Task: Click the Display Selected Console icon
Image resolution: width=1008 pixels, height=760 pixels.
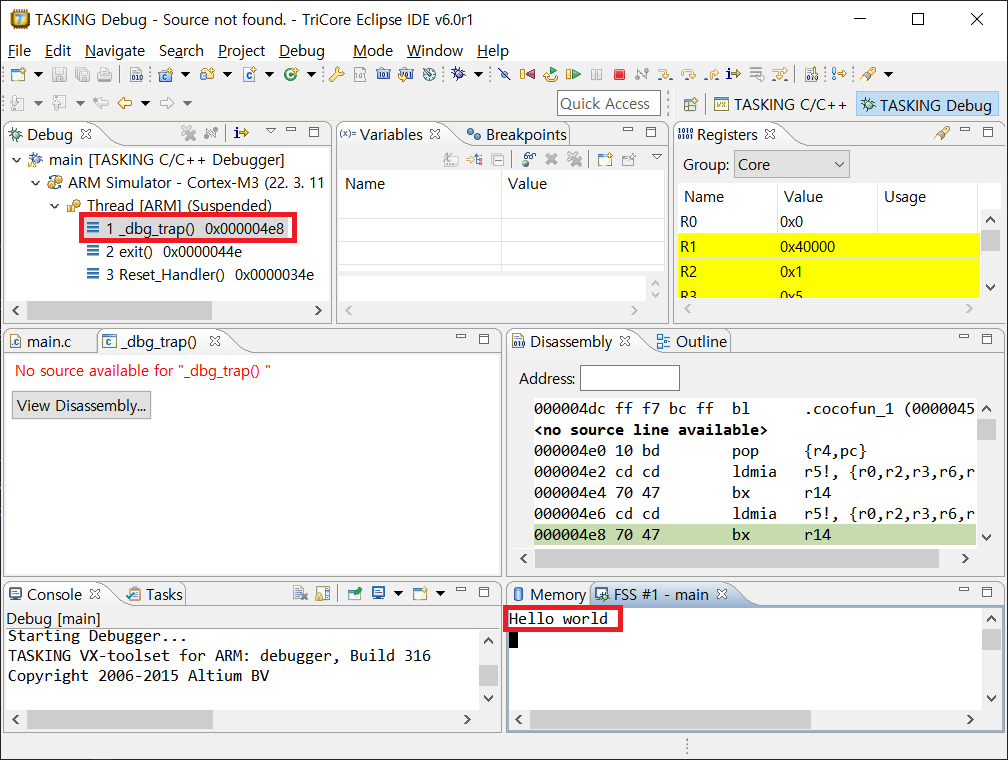Action: coord(379,593)
